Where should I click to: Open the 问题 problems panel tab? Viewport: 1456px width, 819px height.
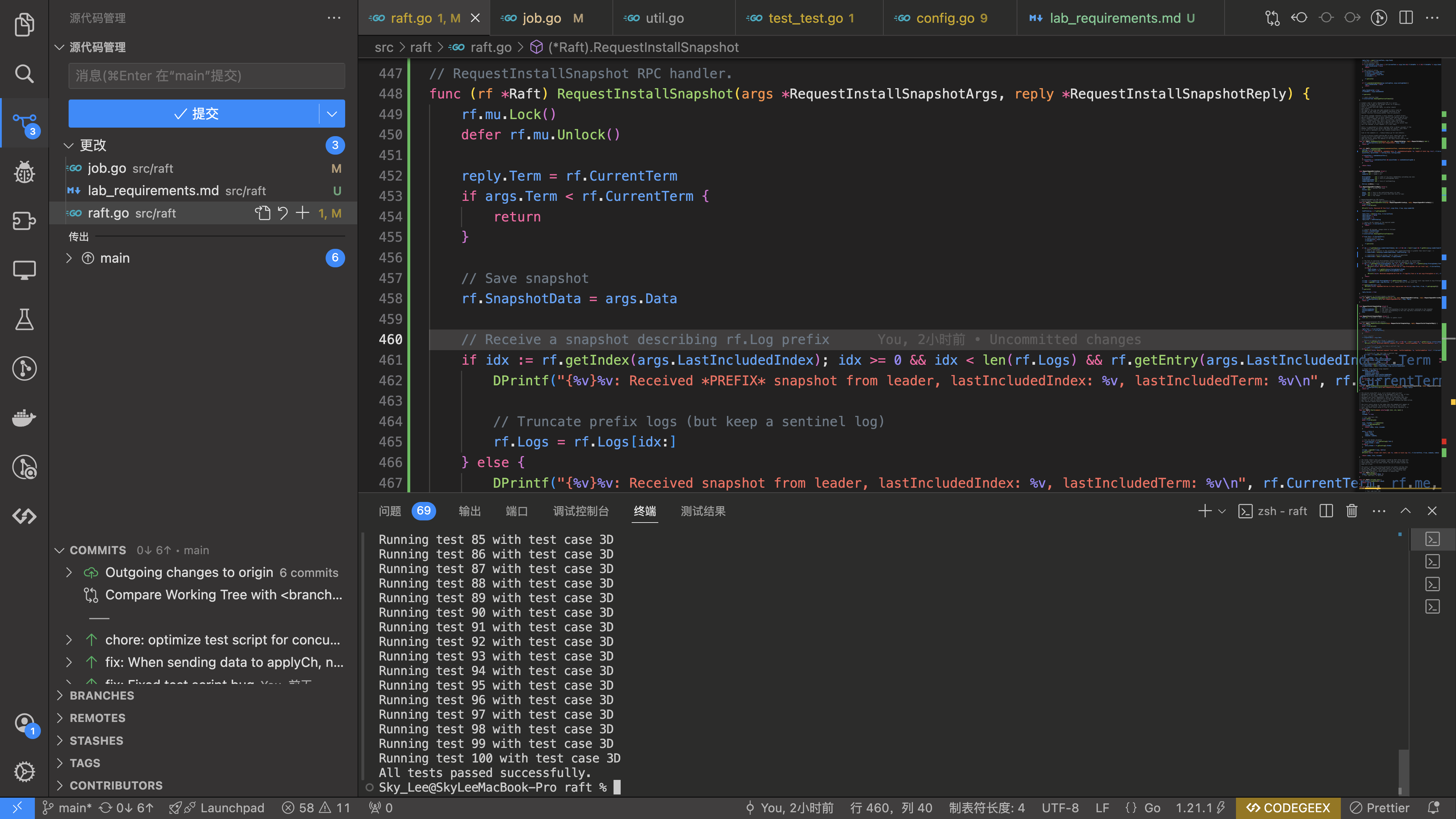click(390, 511)
